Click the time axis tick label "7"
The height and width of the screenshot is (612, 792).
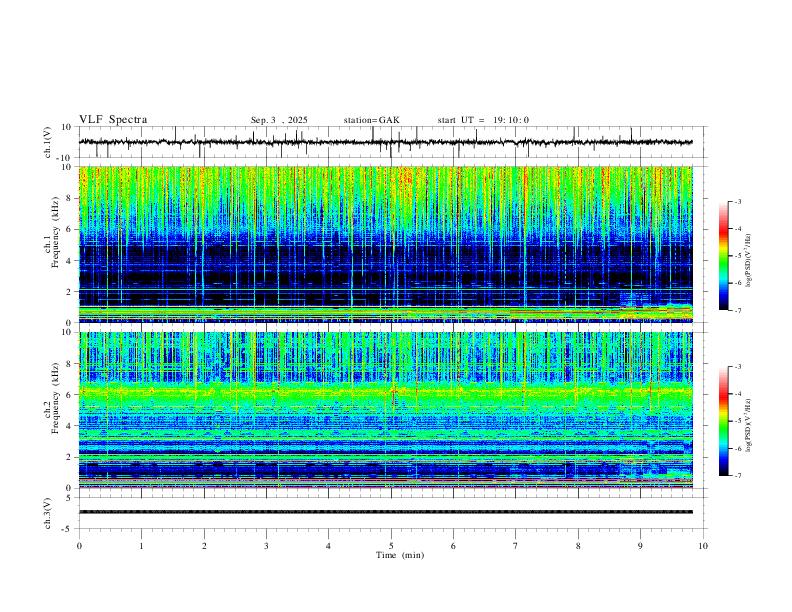(x=516, y=546)
